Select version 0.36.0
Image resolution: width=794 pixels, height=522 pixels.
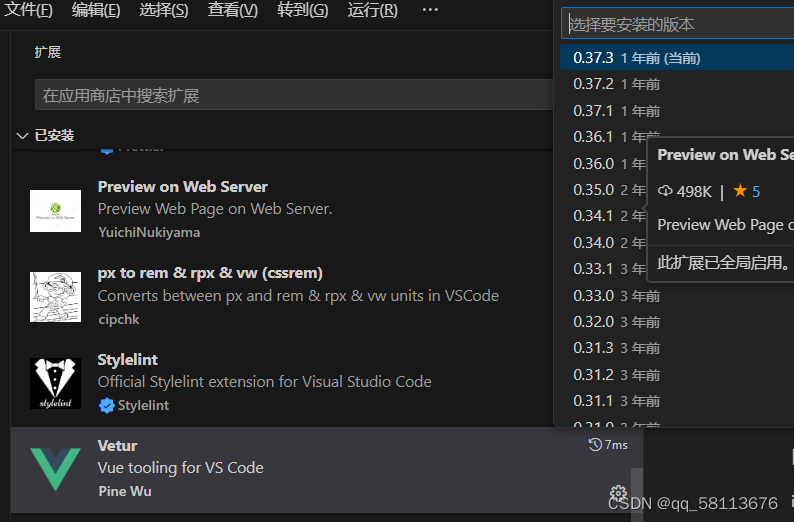(x=604, y=164)
